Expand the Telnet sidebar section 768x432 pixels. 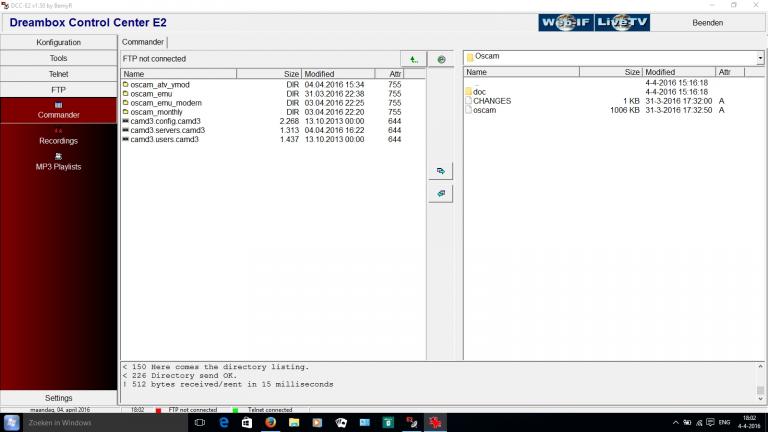(58, 75)
